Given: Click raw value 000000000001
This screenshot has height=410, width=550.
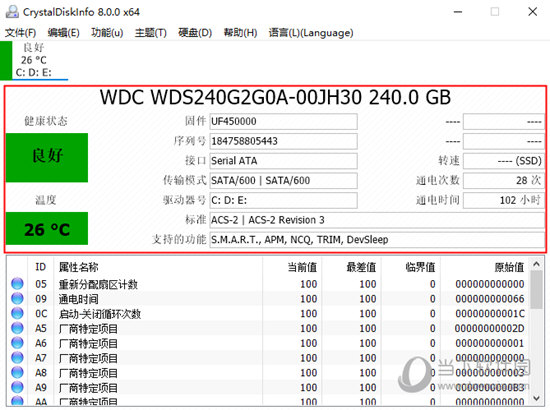Looking at the screenshot, I should coord(490,343).
